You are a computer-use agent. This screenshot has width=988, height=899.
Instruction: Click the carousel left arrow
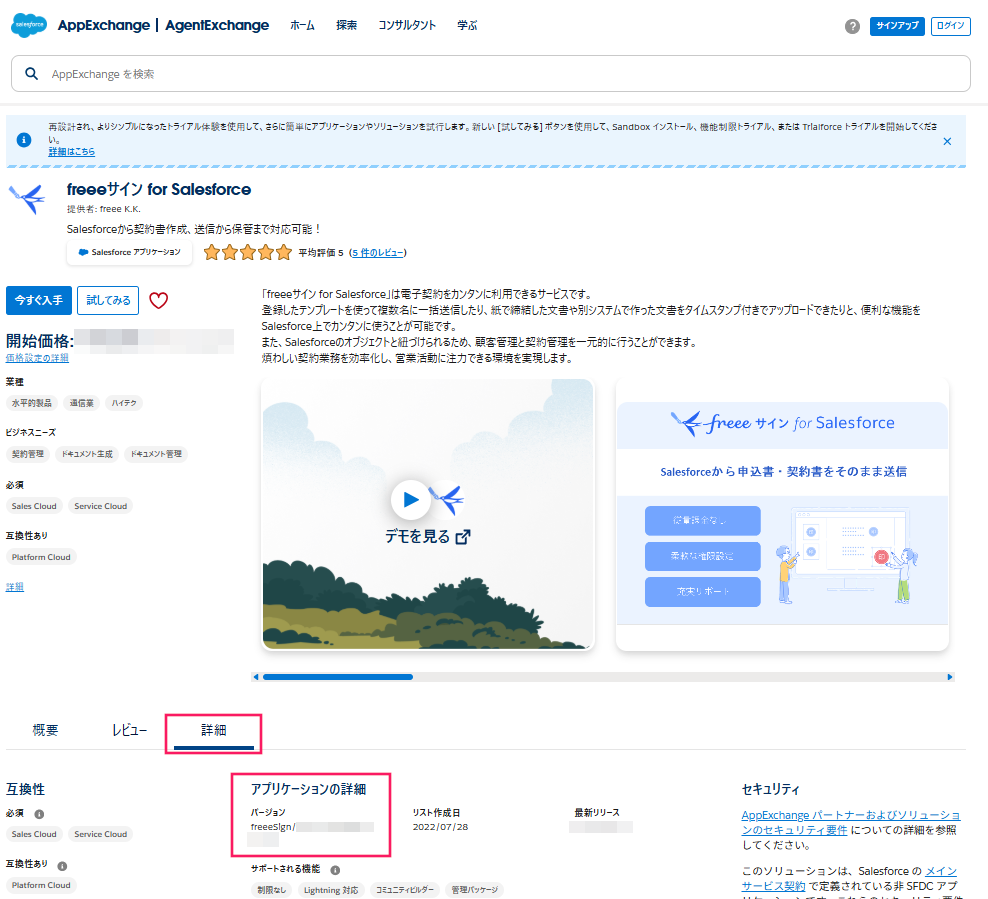coord(255,677)
